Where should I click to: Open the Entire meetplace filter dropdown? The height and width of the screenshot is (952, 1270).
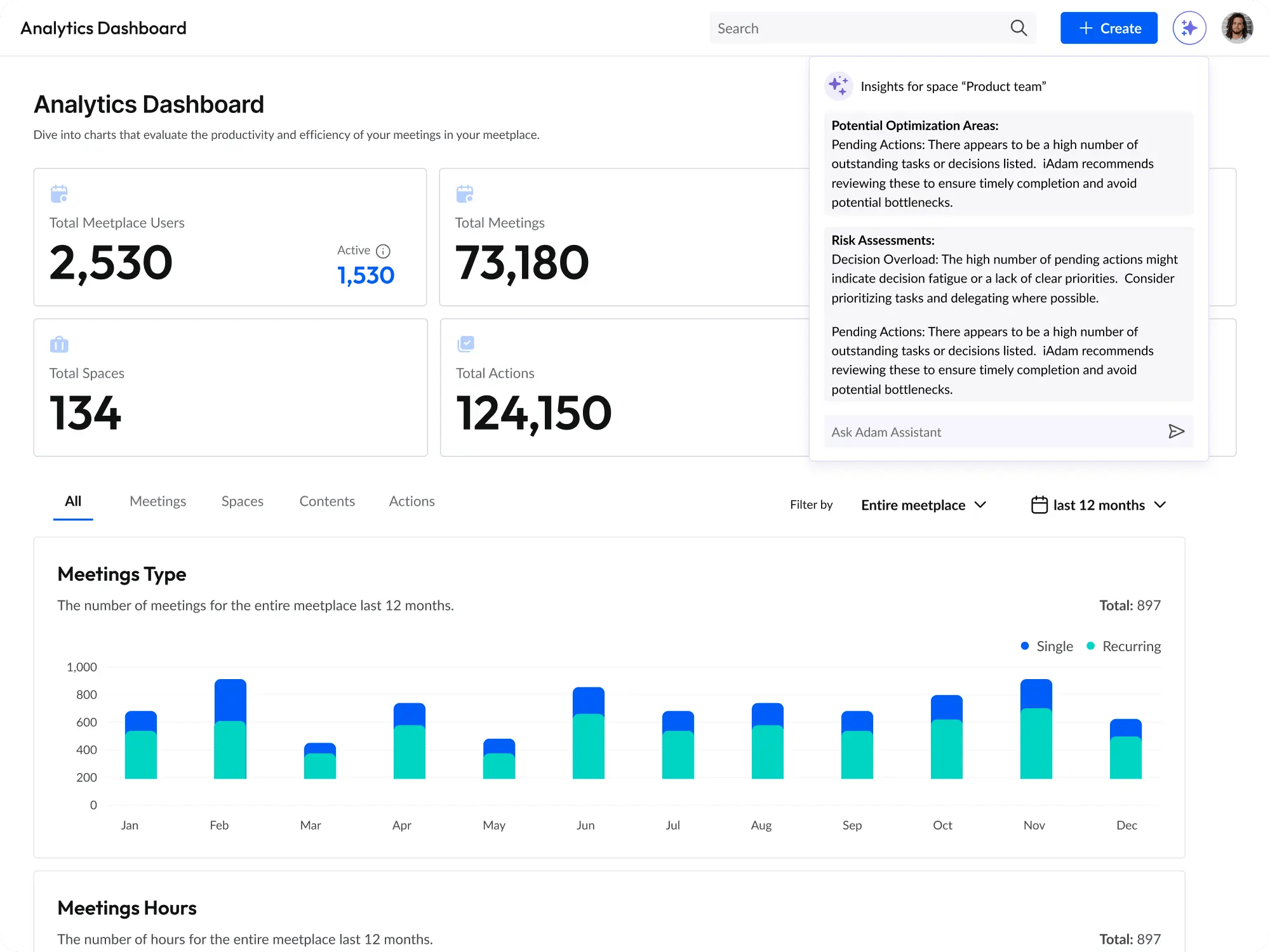click(923, 505)
